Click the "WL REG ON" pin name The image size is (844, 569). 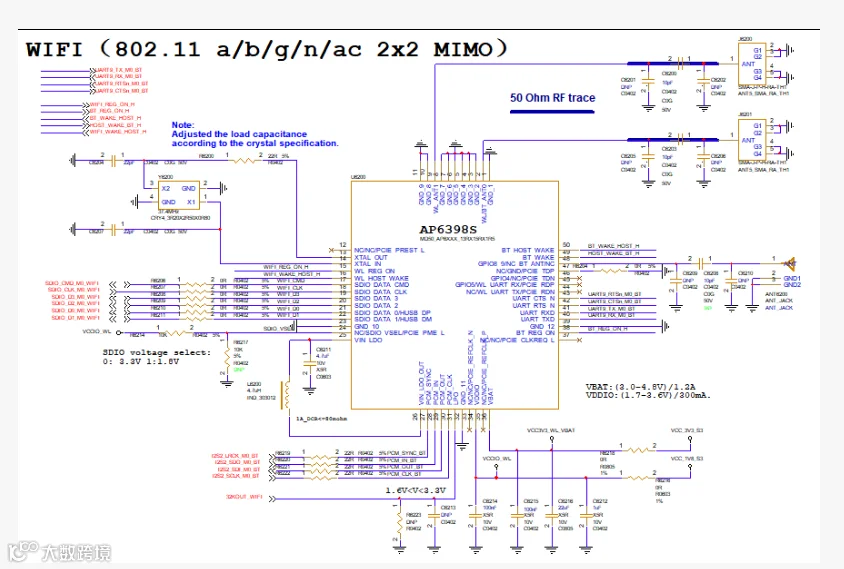point(374,271)
